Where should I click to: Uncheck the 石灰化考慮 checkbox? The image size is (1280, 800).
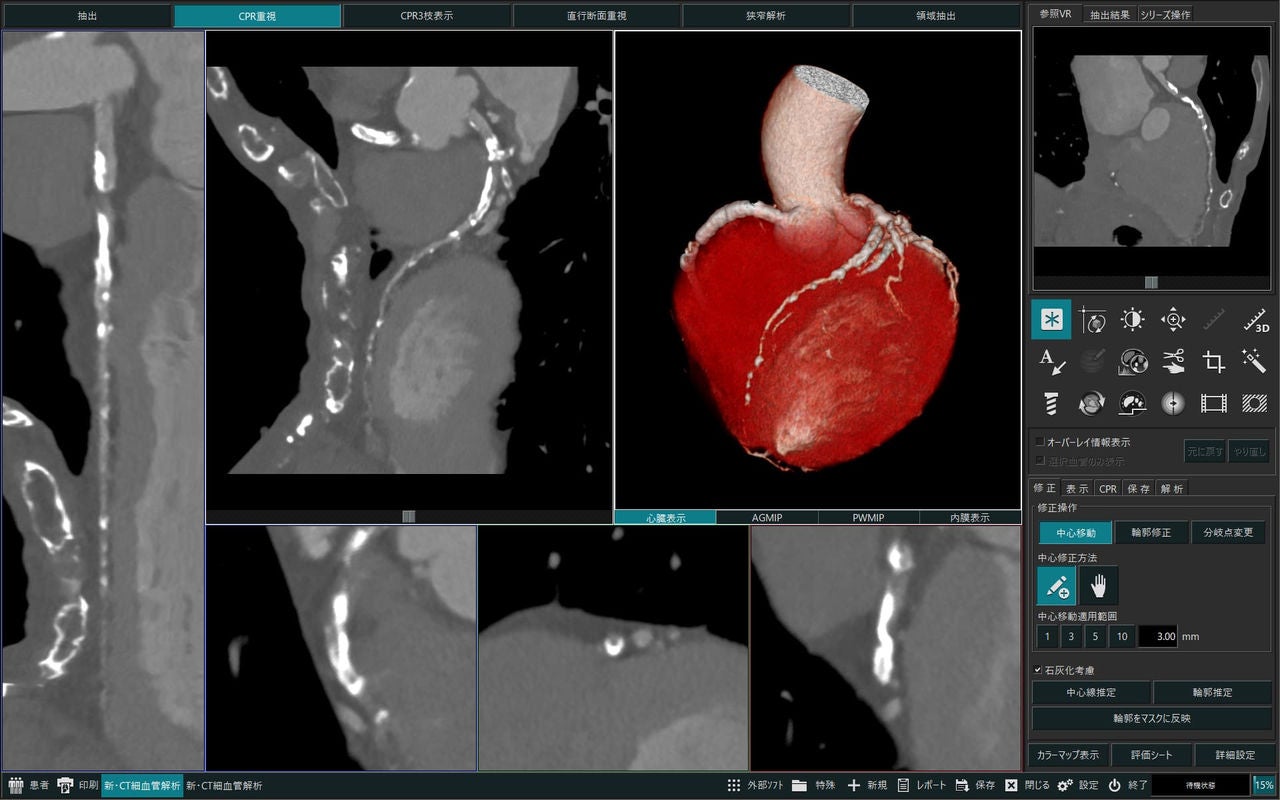[x=1040, y=670]
